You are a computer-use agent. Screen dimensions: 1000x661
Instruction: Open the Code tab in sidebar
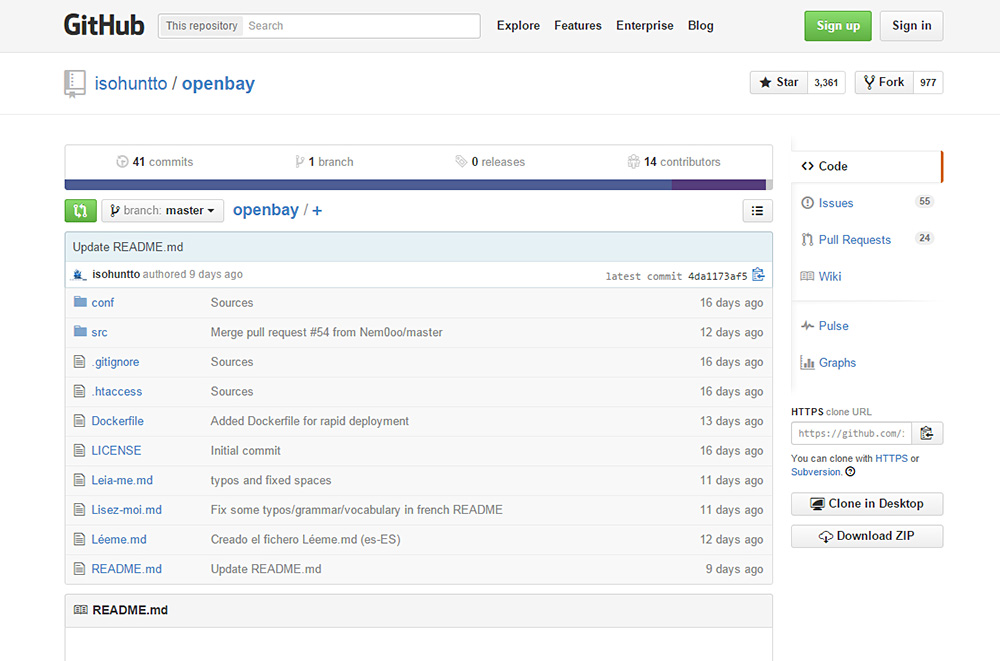click(x=866, y=166)
